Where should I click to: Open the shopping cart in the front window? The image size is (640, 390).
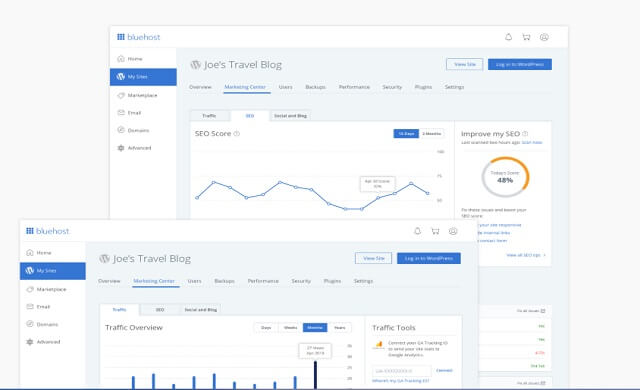click(435, 231)
